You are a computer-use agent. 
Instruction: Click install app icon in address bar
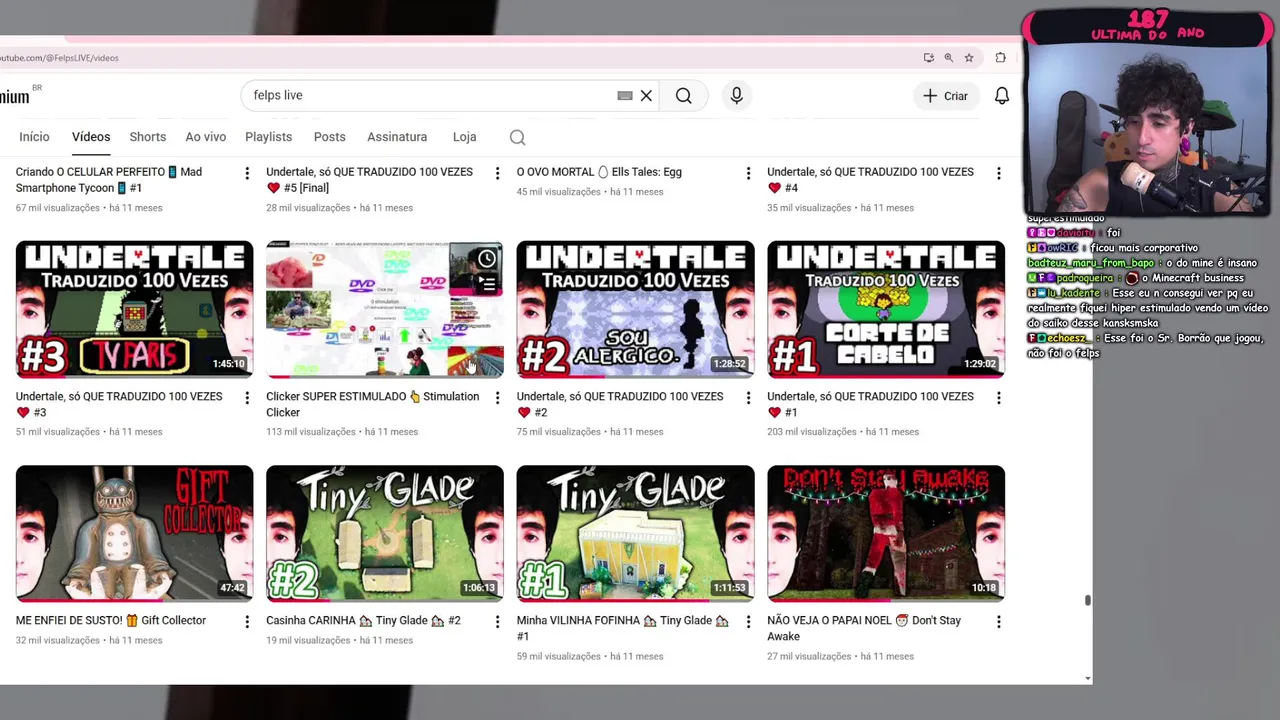click(x=928, y=58)
